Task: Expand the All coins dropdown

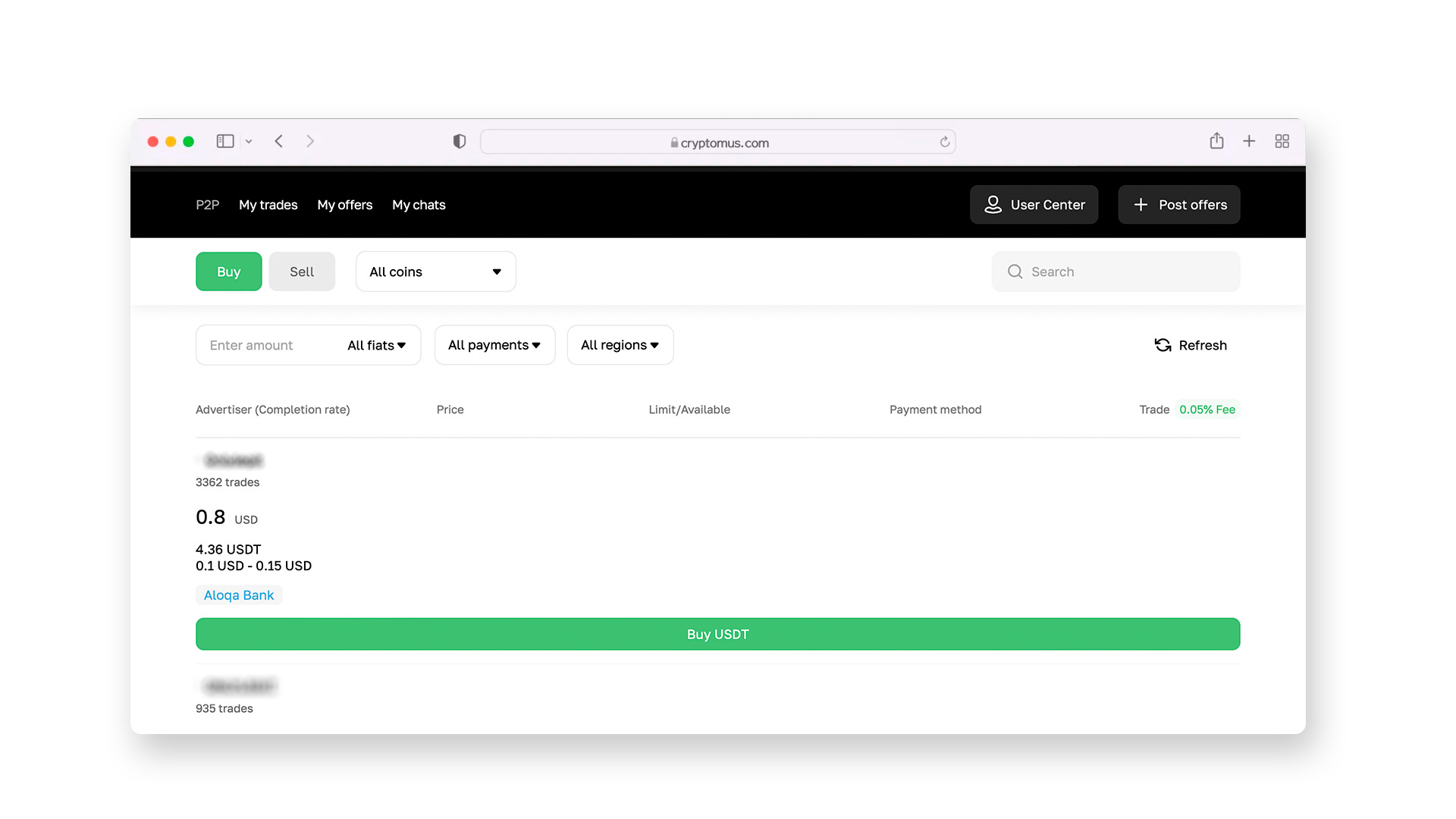Action: (435, 271)
